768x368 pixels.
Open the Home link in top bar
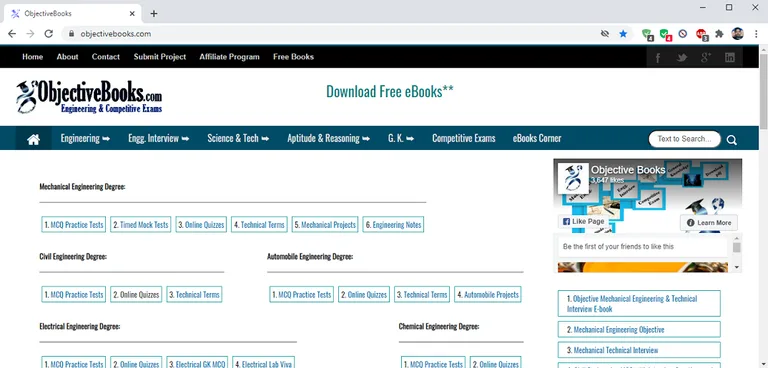[32, 57]
